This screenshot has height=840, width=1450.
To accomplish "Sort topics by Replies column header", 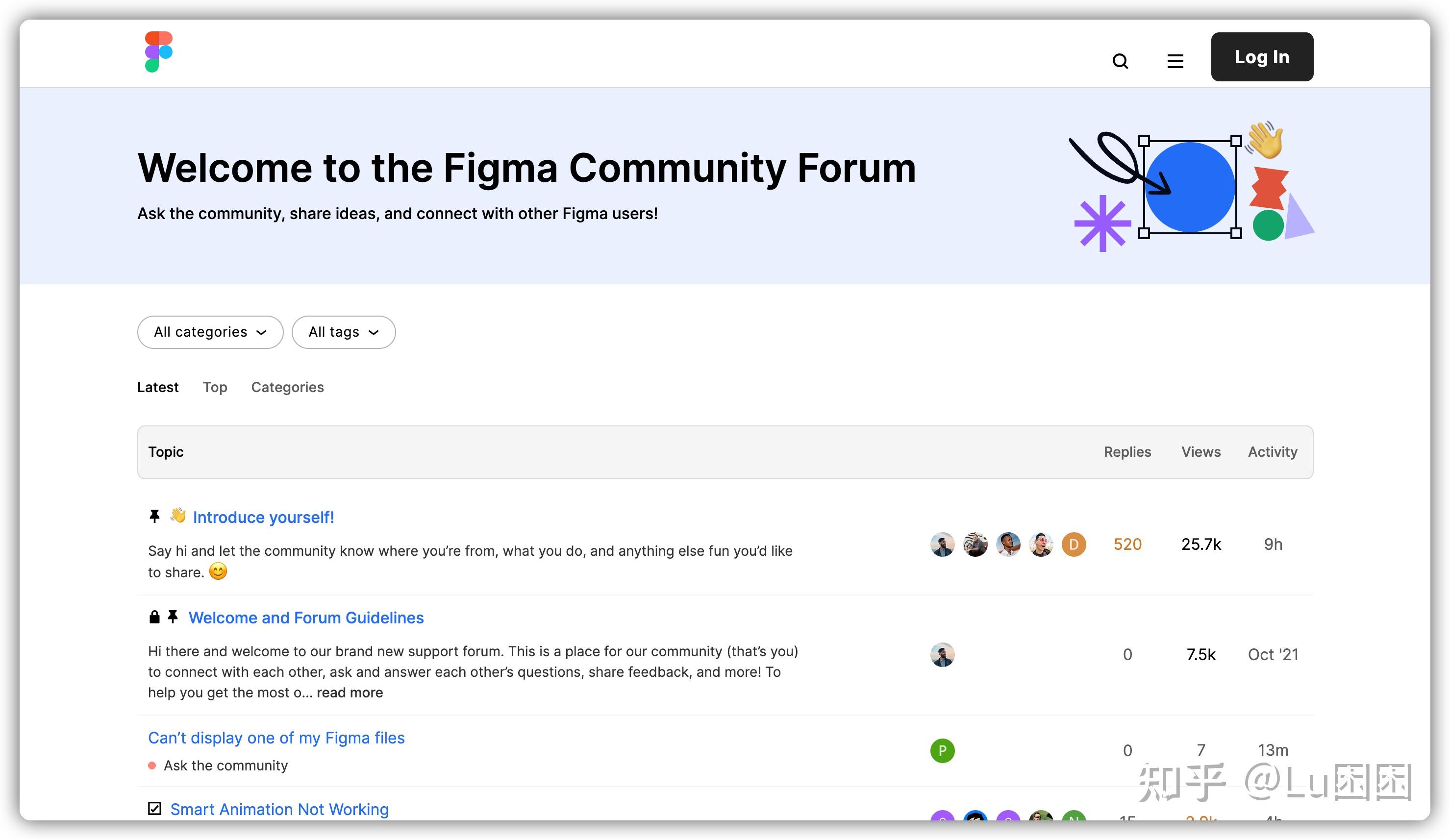I will click(x=1126, y=452).
